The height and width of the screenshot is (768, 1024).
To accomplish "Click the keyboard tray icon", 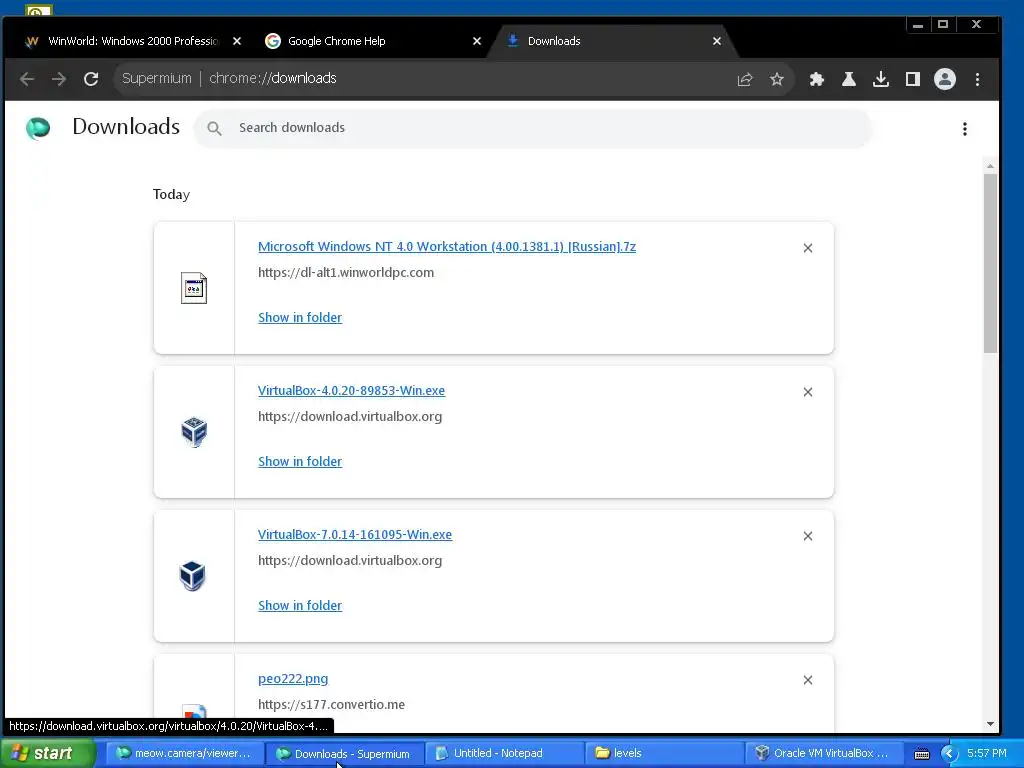I will [921, 754].
